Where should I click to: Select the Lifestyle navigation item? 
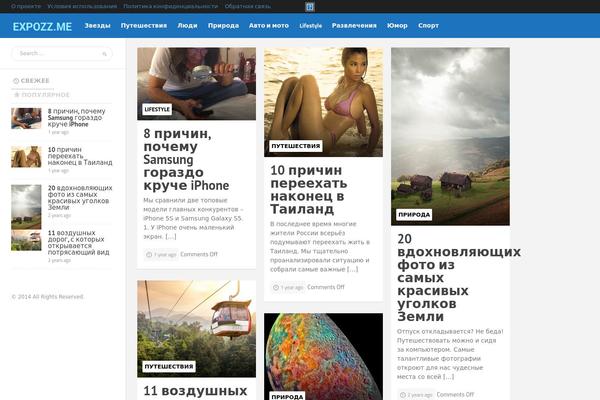[x=311, y=26]
